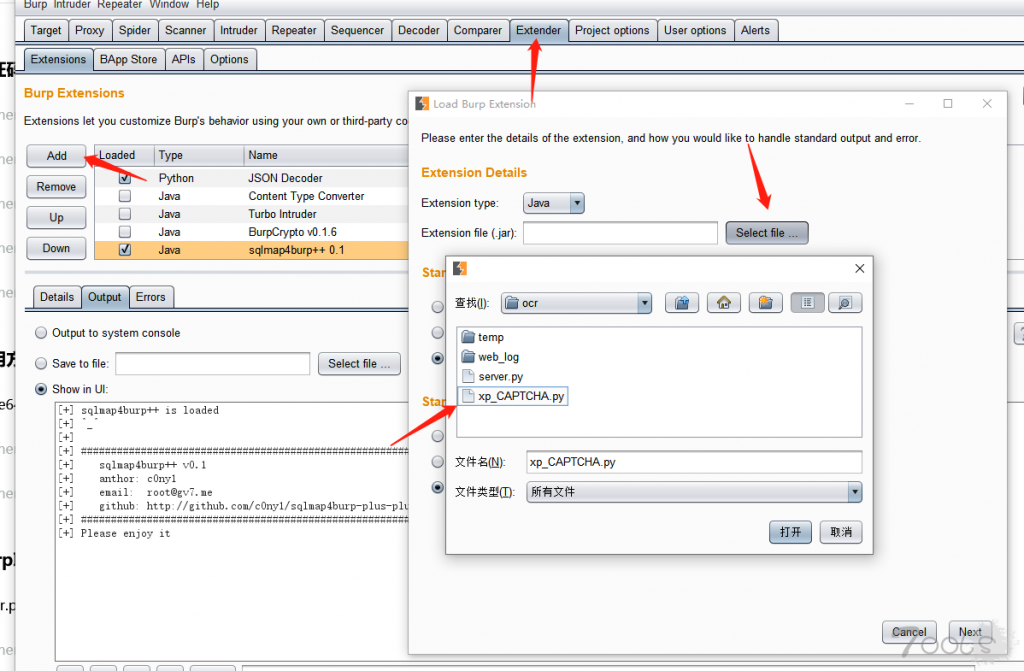Open the file type dropdown 所有文件
Image resolution: width=1024 pixels, height=671 pixels.
pyautogui.click(x=694, y=492)
